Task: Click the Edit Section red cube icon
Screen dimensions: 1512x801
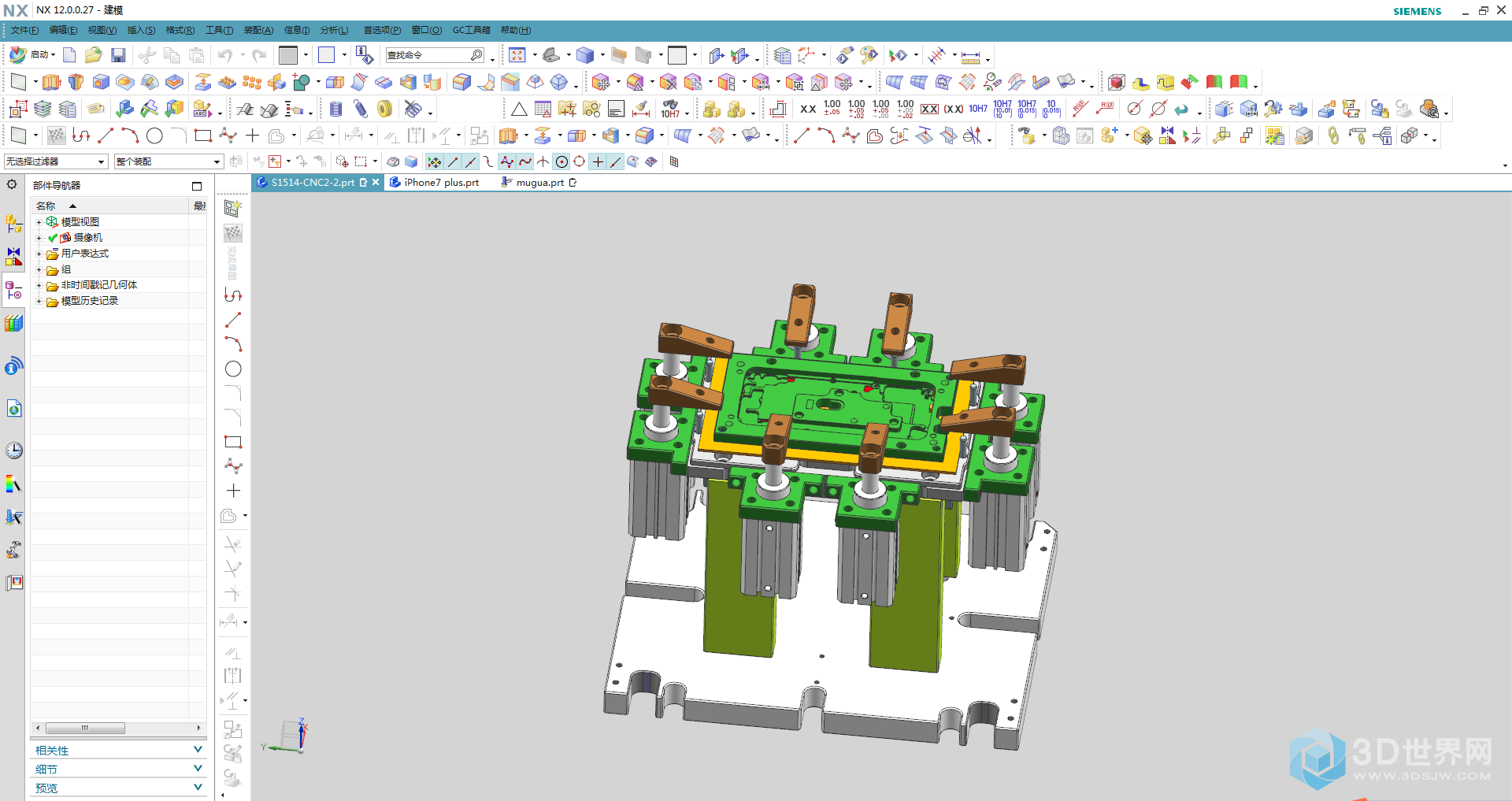Action: coord(1117,83)
